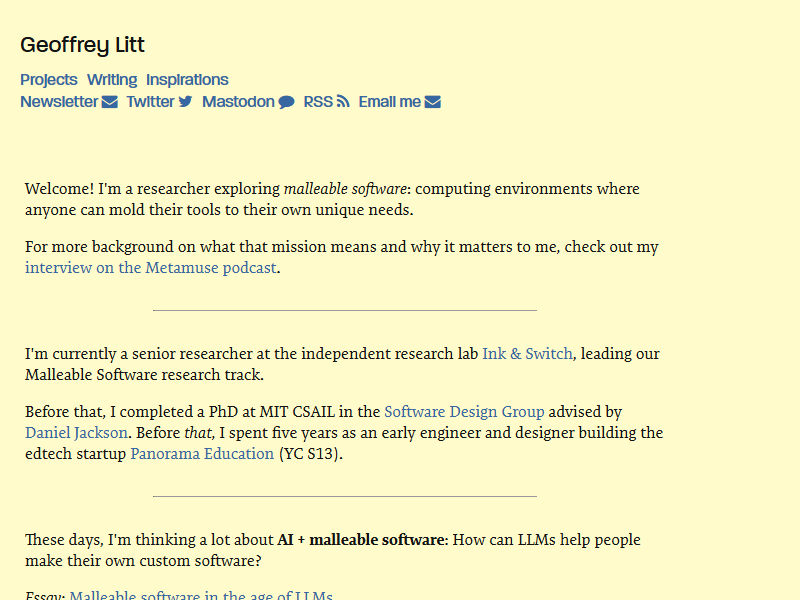Image resolution: width=800 pixels, height=600 pixels.
Task: Open the Mastodon text link
Action: click(x=238, y=102)
